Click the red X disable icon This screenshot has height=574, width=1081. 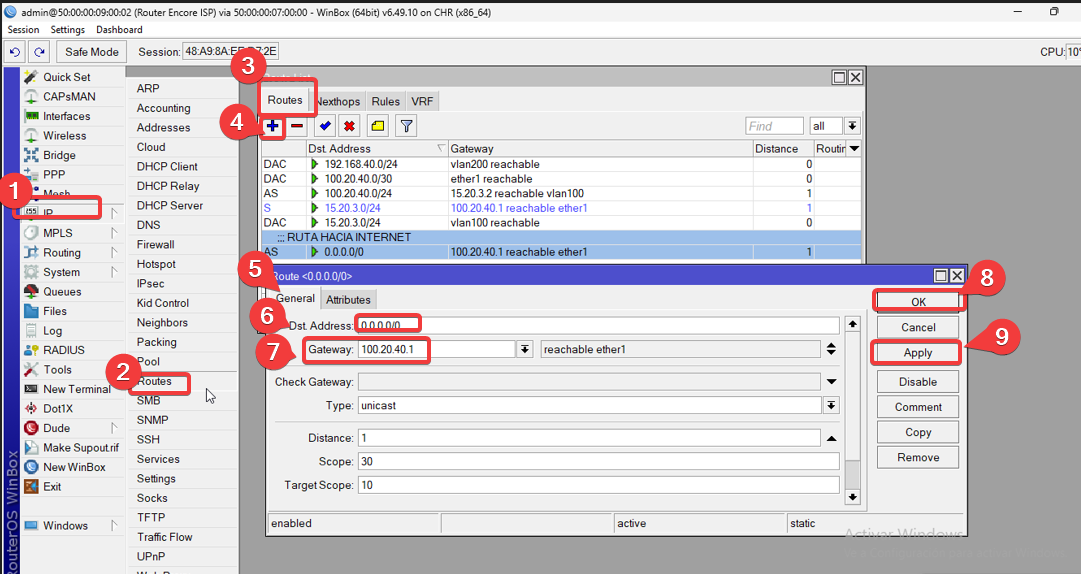point(349,126)
